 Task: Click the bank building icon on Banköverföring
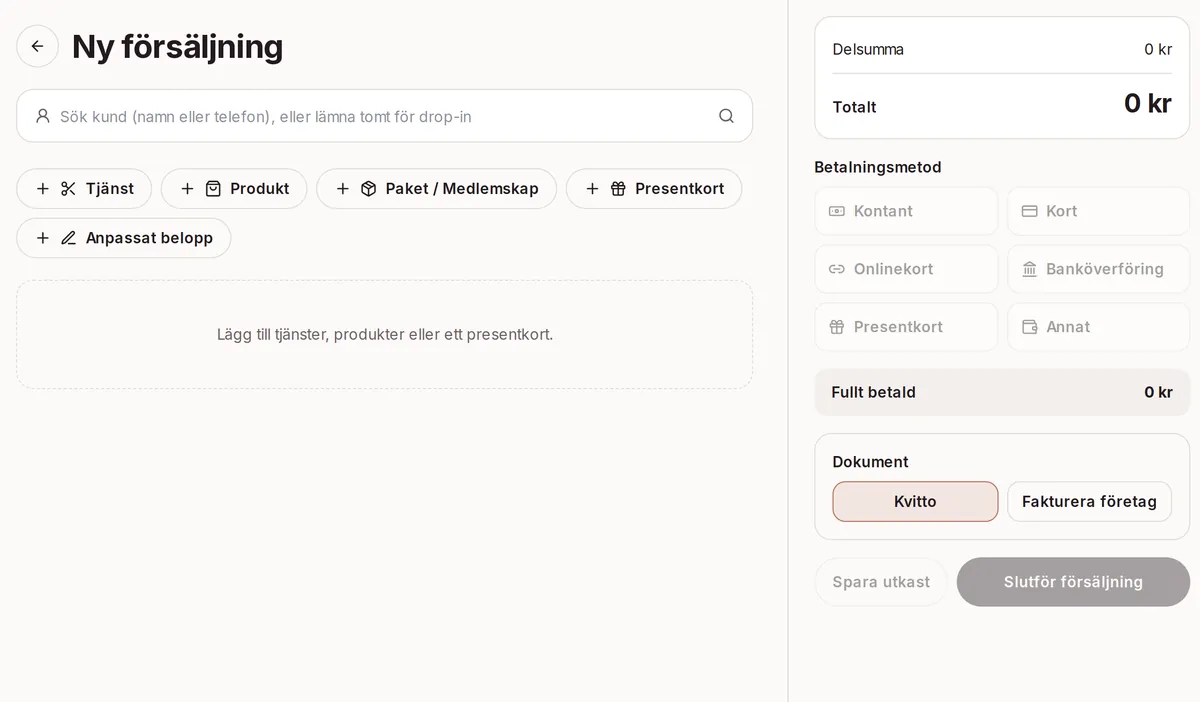1029,269
